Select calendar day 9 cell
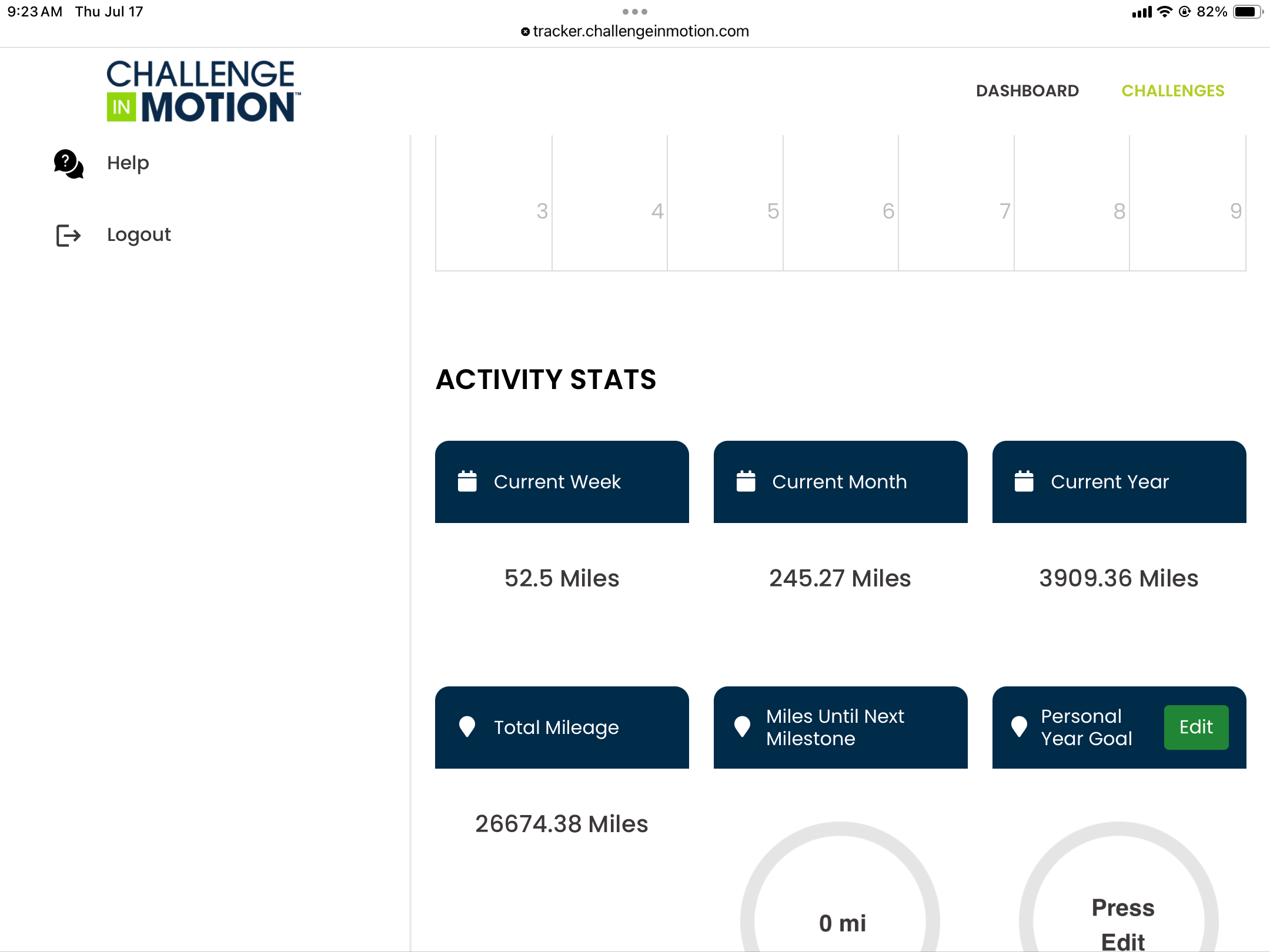1270x952 pixels. point(1187,203)
